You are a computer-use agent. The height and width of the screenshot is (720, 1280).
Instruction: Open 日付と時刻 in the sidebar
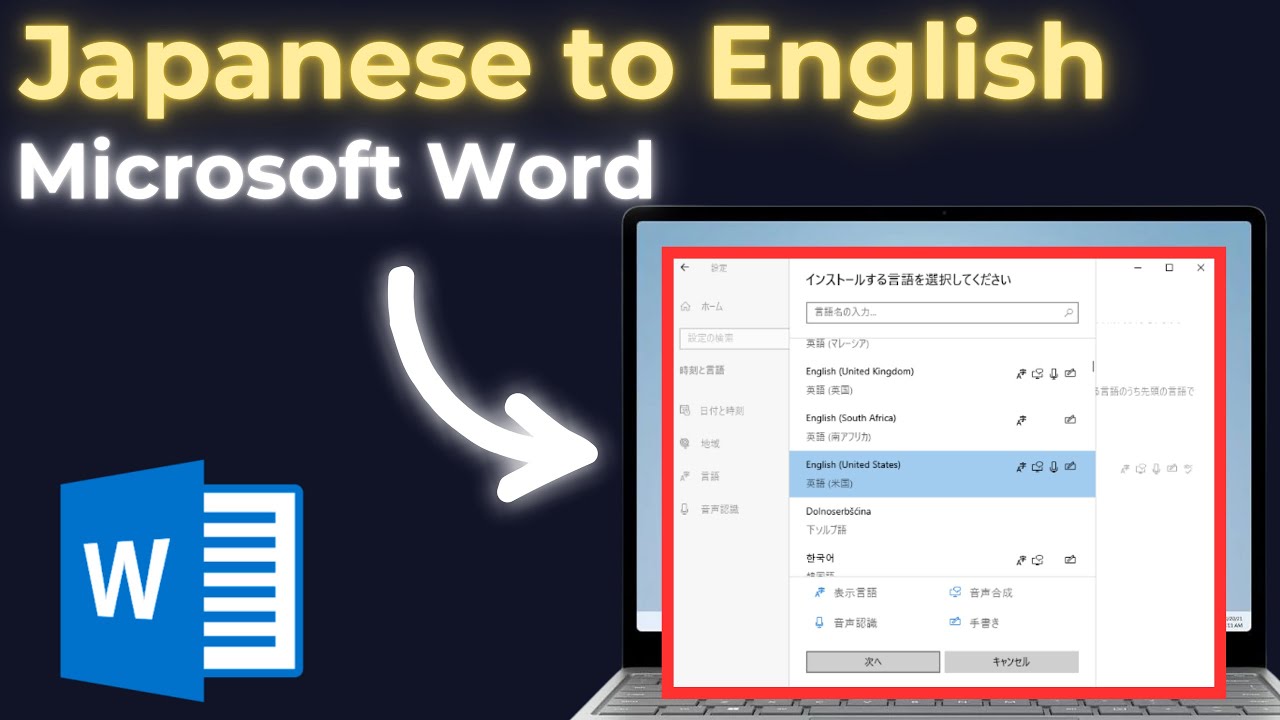711,411
